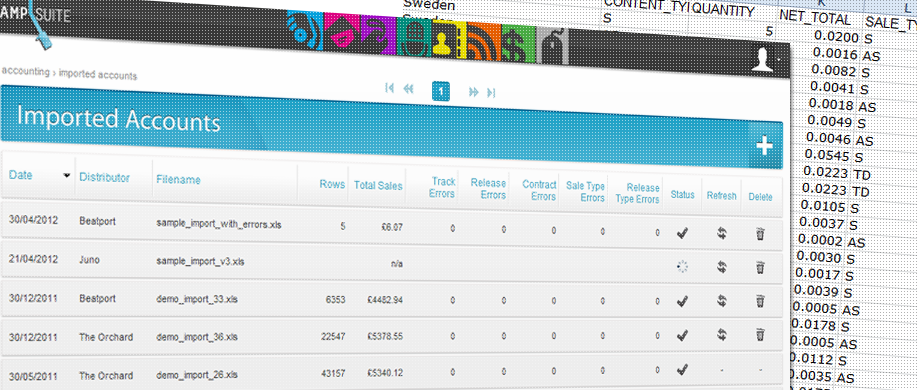Open the green dollar accounting module
Screen dimensions: 917x390
[x=518, y=44]
